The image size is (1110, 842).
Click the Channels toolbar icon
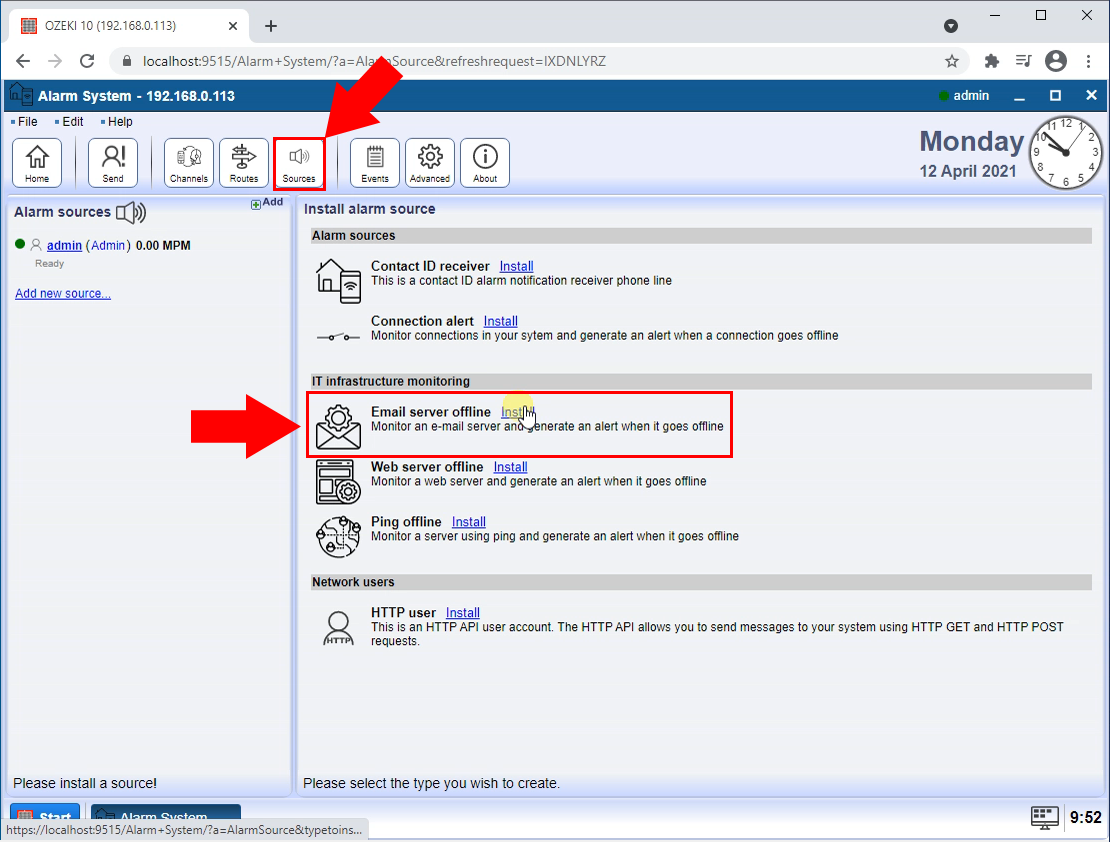point(188,162)
